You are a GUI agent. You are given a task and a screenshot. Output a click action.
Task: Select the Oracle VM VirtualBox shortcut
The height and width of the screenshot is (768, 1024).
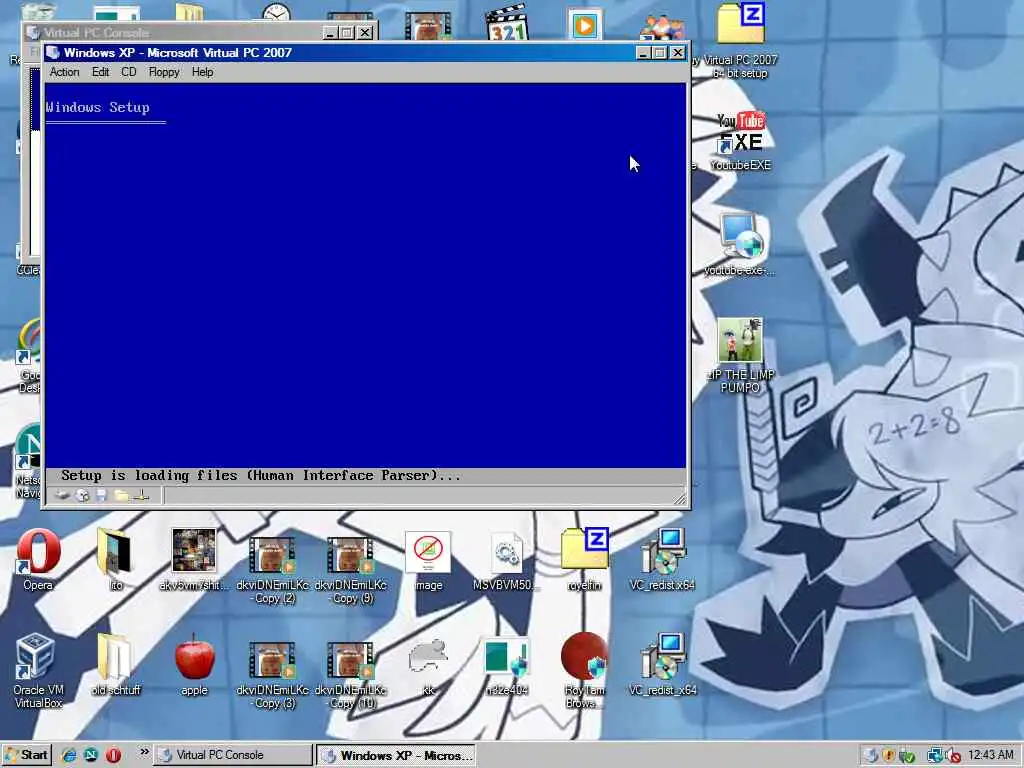click(x=39, y=671)
